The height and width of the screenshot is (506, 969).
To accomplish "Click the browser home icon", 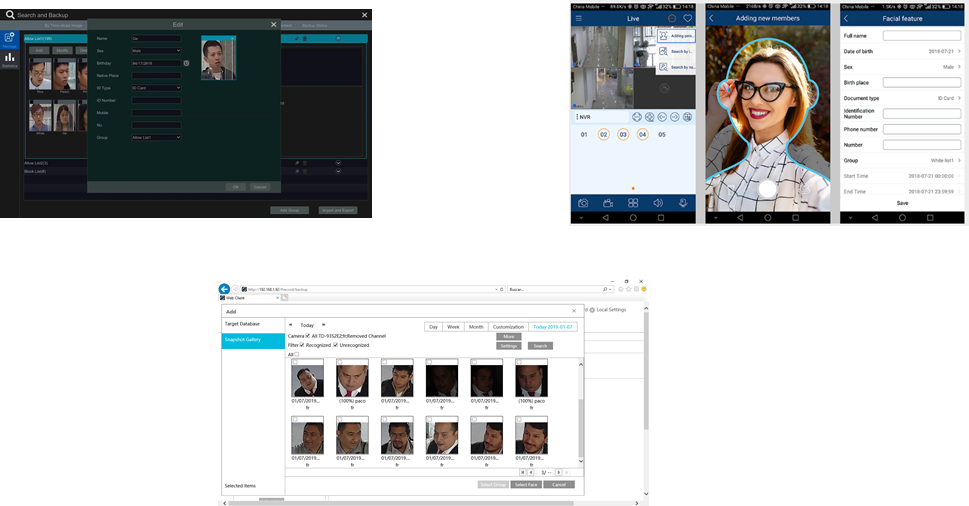I will (x=621, y=289).
